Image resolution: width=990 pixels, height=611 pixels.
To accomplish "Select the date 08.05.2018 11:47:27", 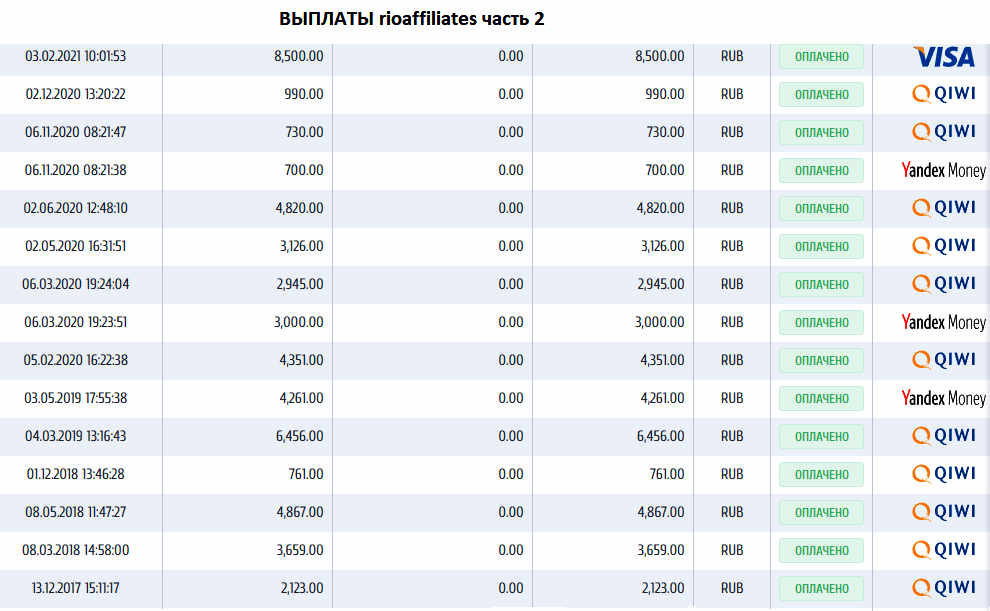I will pyautogui.click(x=75, y=512).
